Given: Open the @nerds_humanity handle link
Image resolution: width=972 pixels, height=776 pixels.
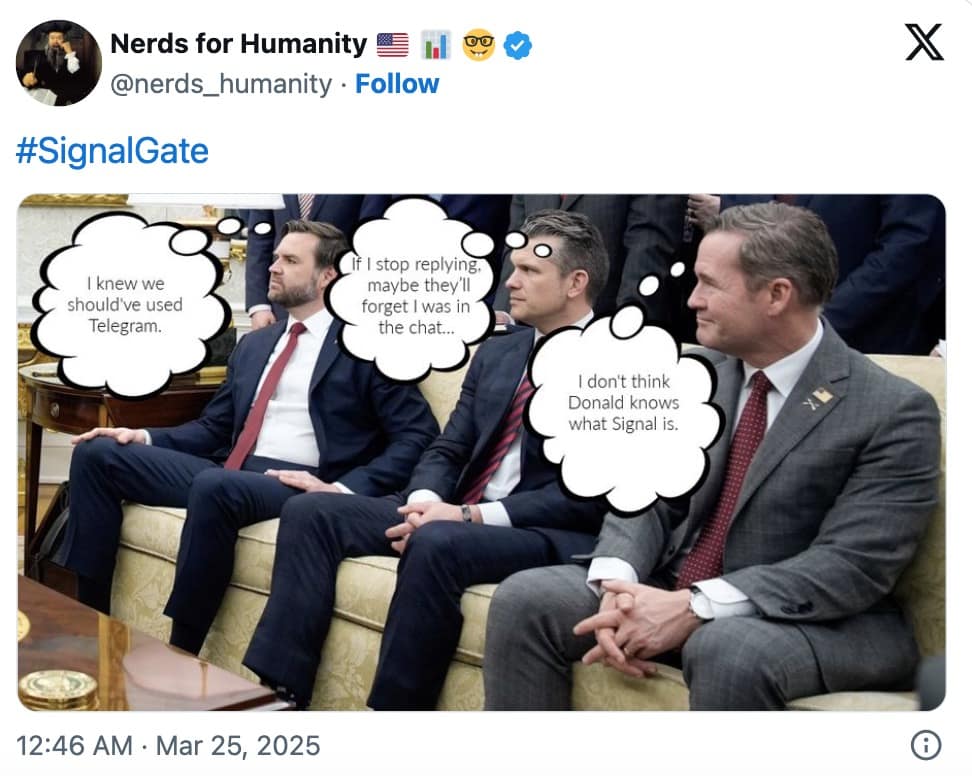Looking at the screenshot, I should pyautogui.click(x=220, y=84).
